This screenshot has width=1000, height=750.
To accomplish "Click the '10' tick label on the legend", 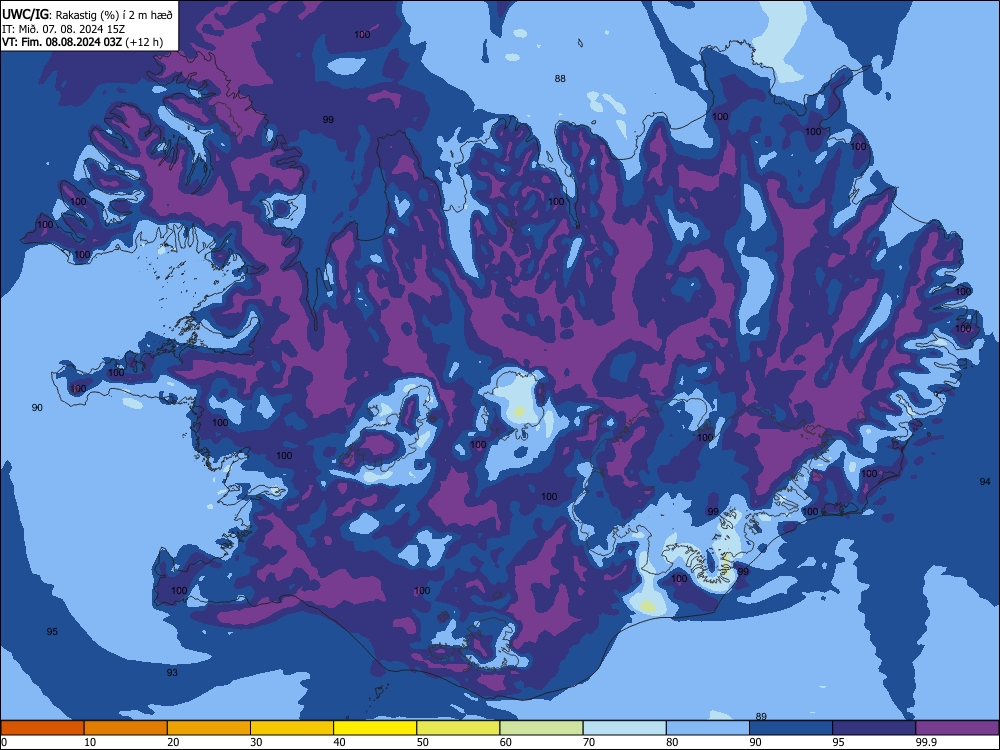I will 90,742.
